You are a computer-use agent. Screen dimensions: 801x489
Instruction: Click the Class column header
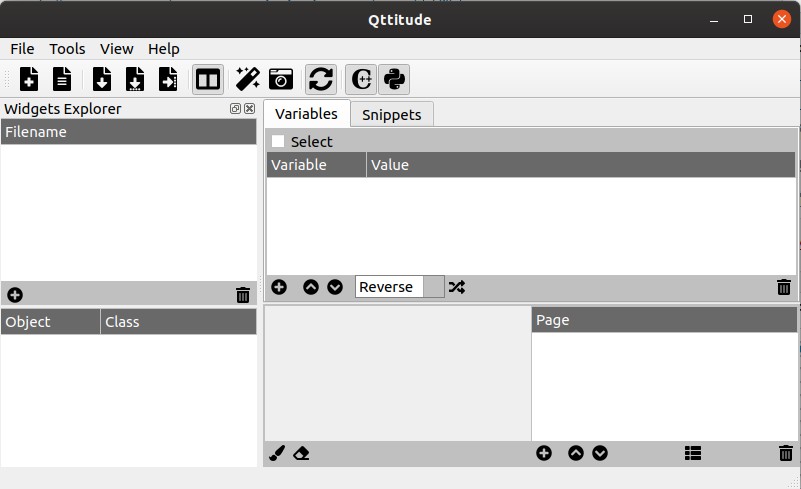(x=178, y=322)
